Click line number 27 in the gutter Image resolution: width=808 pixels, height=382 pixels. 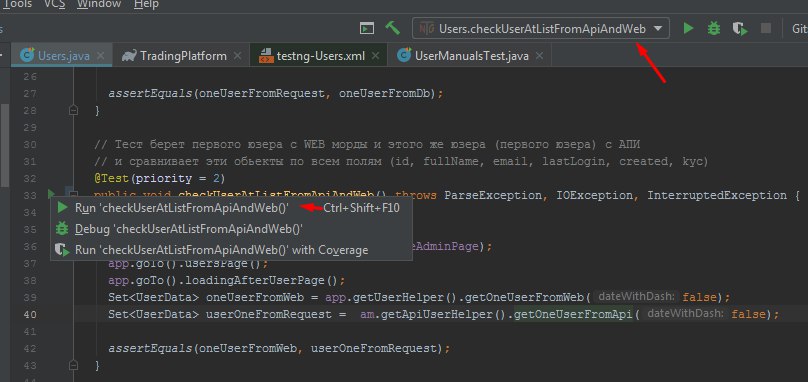pos(30,93)
